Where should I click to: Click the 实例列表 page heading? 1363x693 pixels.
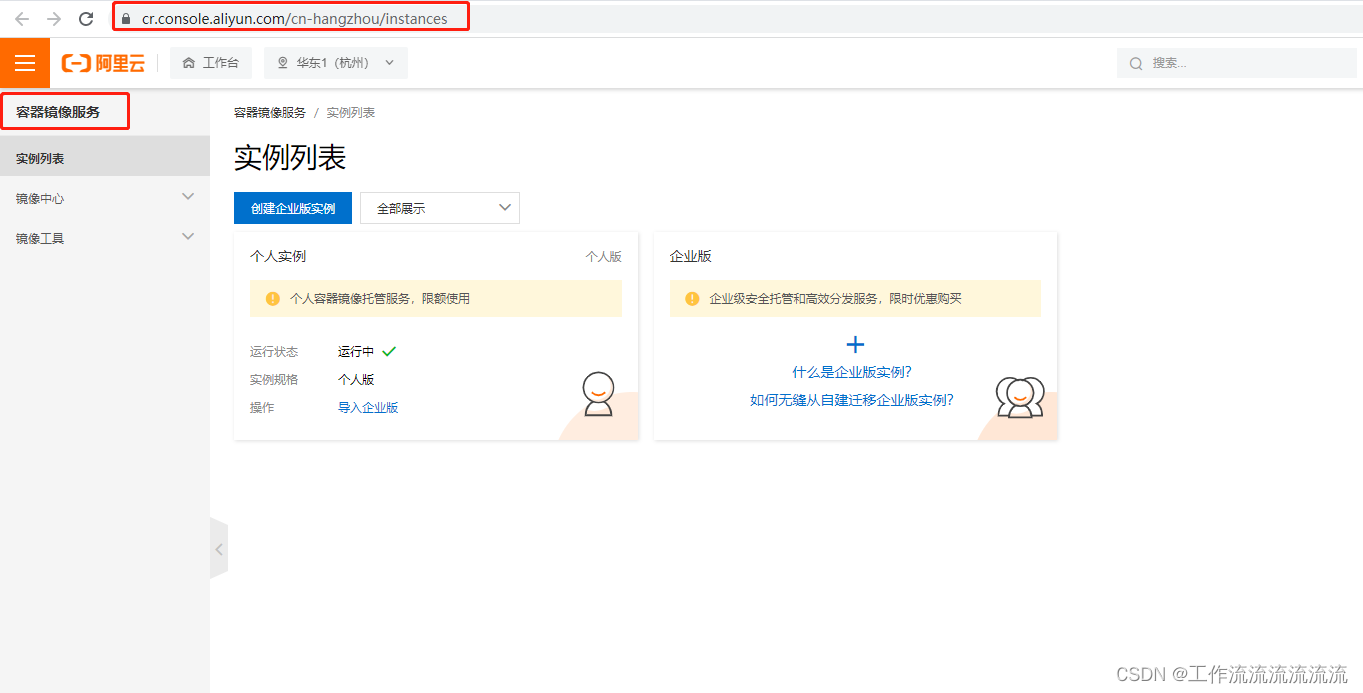point(290,158)
